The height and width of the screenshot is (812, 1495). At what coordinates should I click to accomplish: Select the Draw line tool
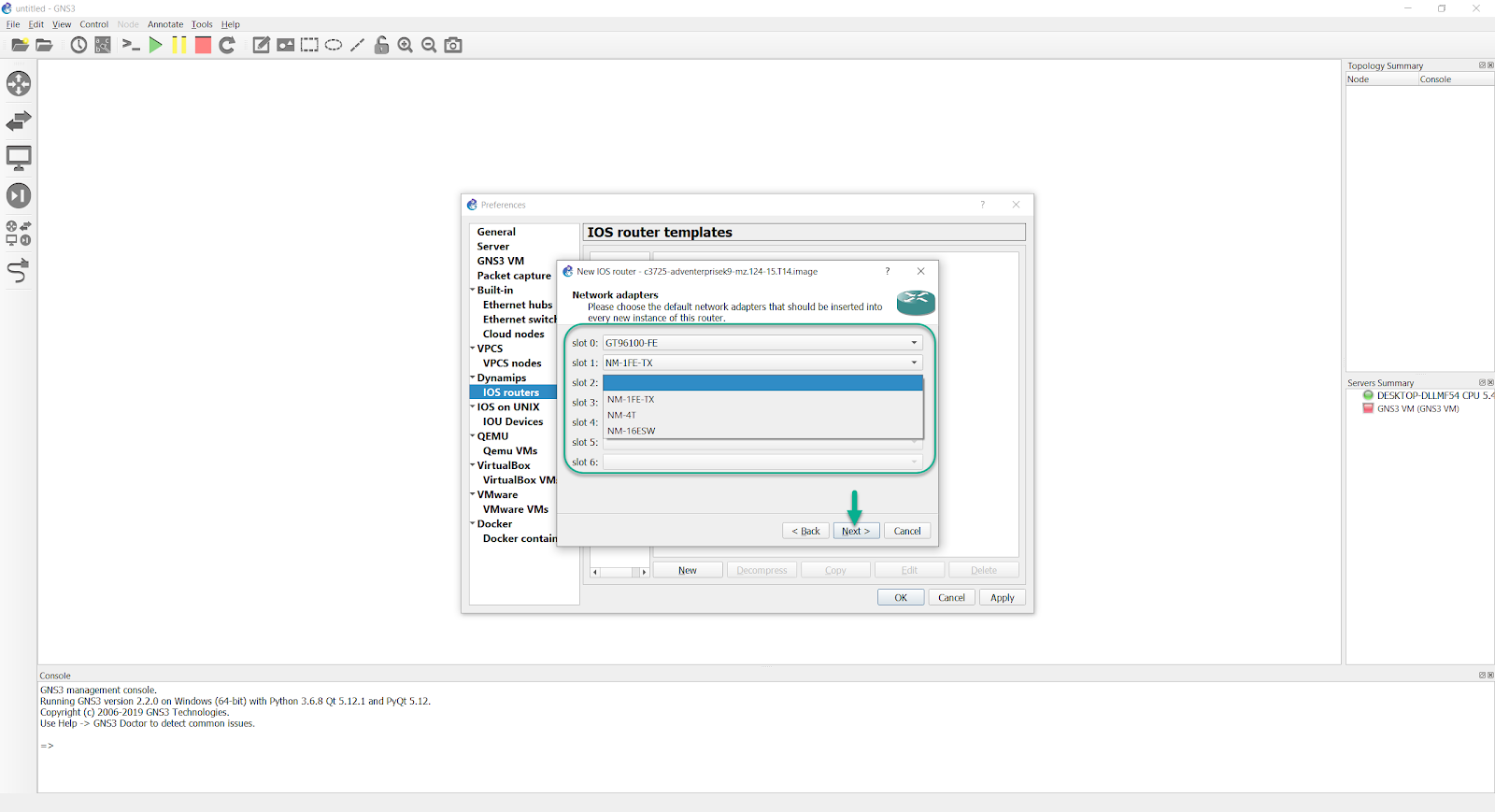point(357,45)
